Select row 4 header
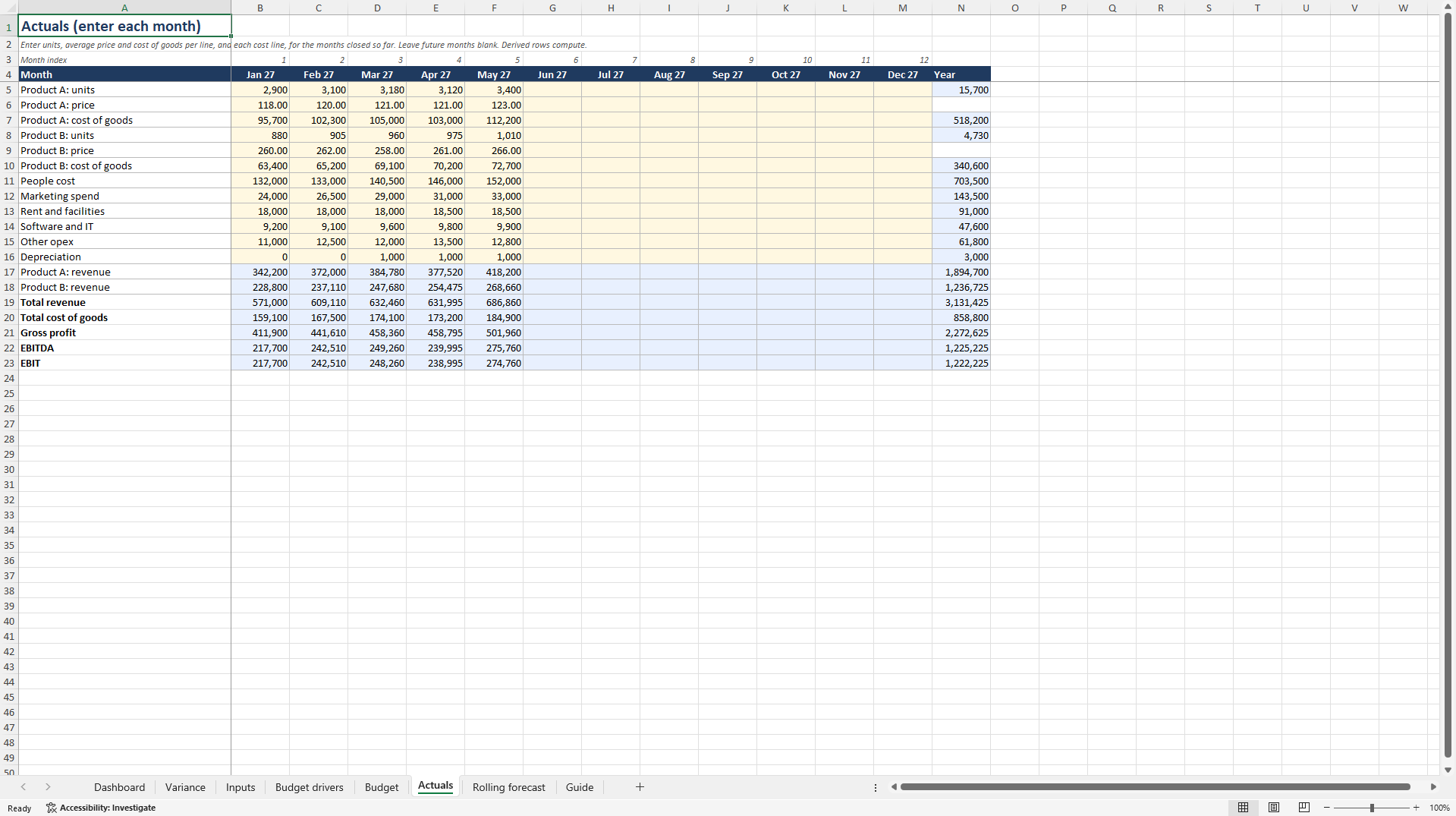Viewport: 1456px width, 816px height. click(x=9, y=74)
